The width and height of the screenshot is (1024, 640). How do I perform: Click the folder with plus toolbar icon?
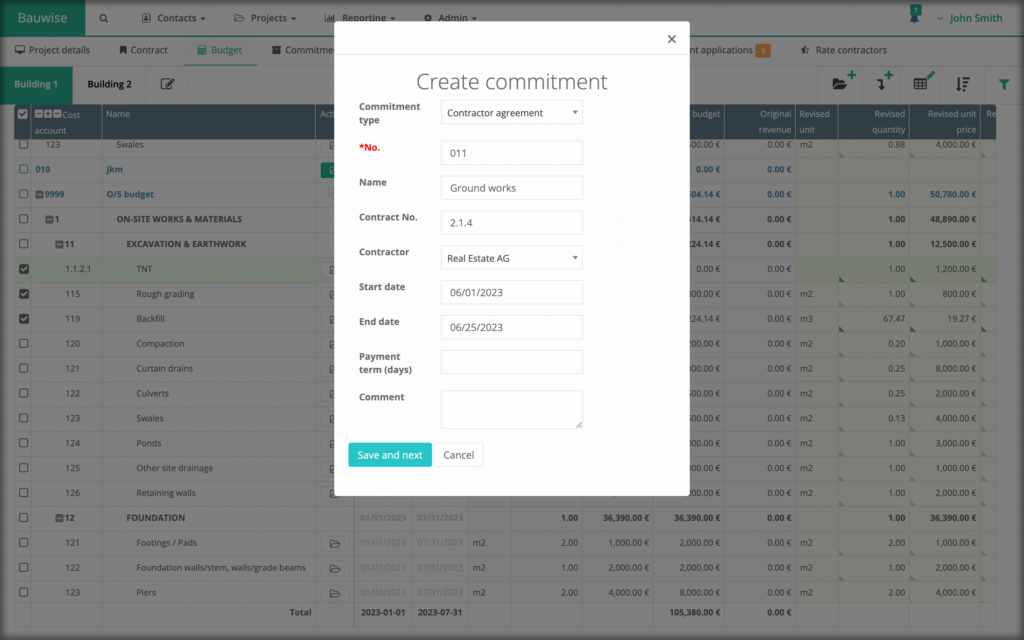843,82
